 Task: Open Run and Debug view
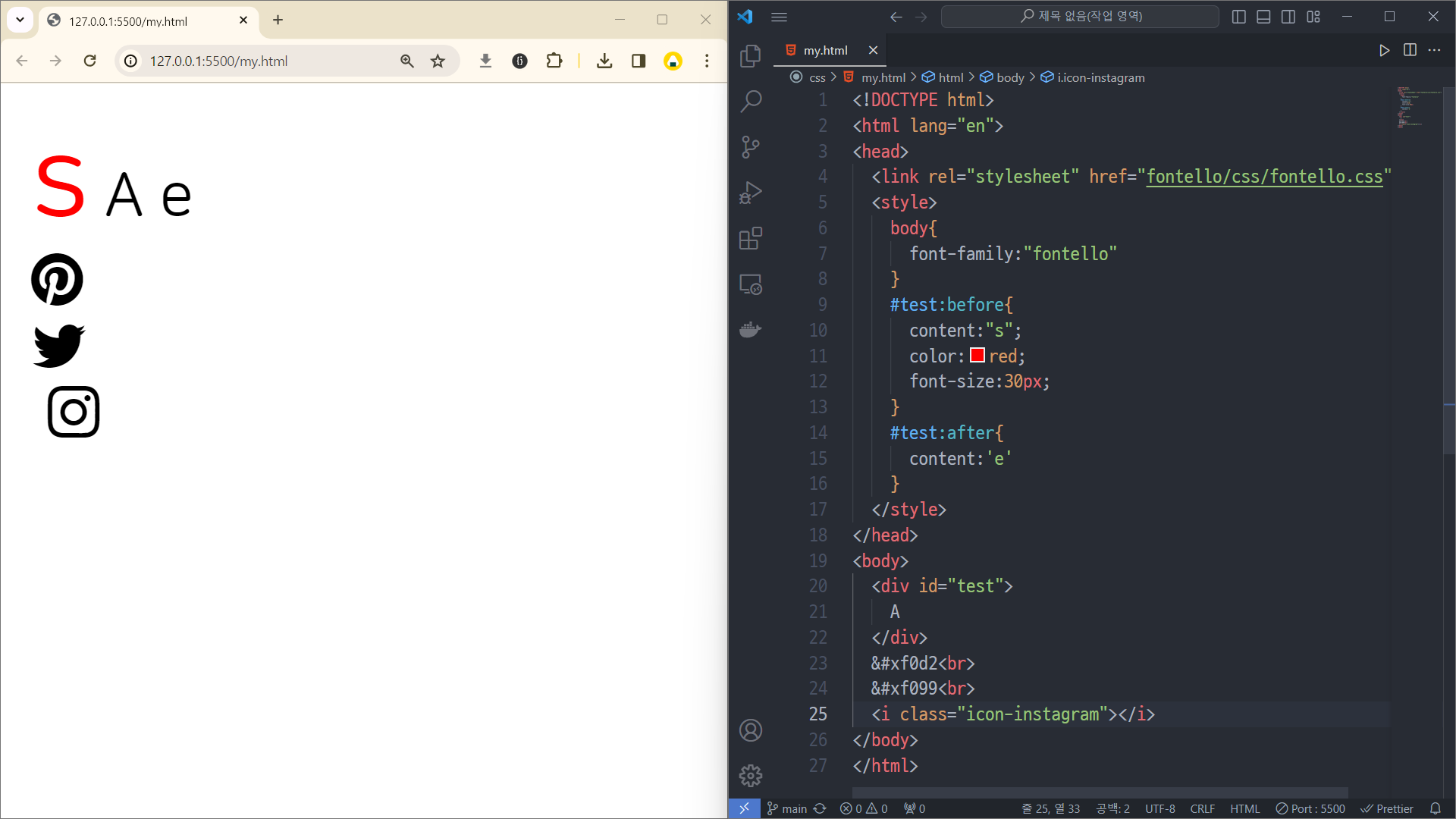pos(750,193)
